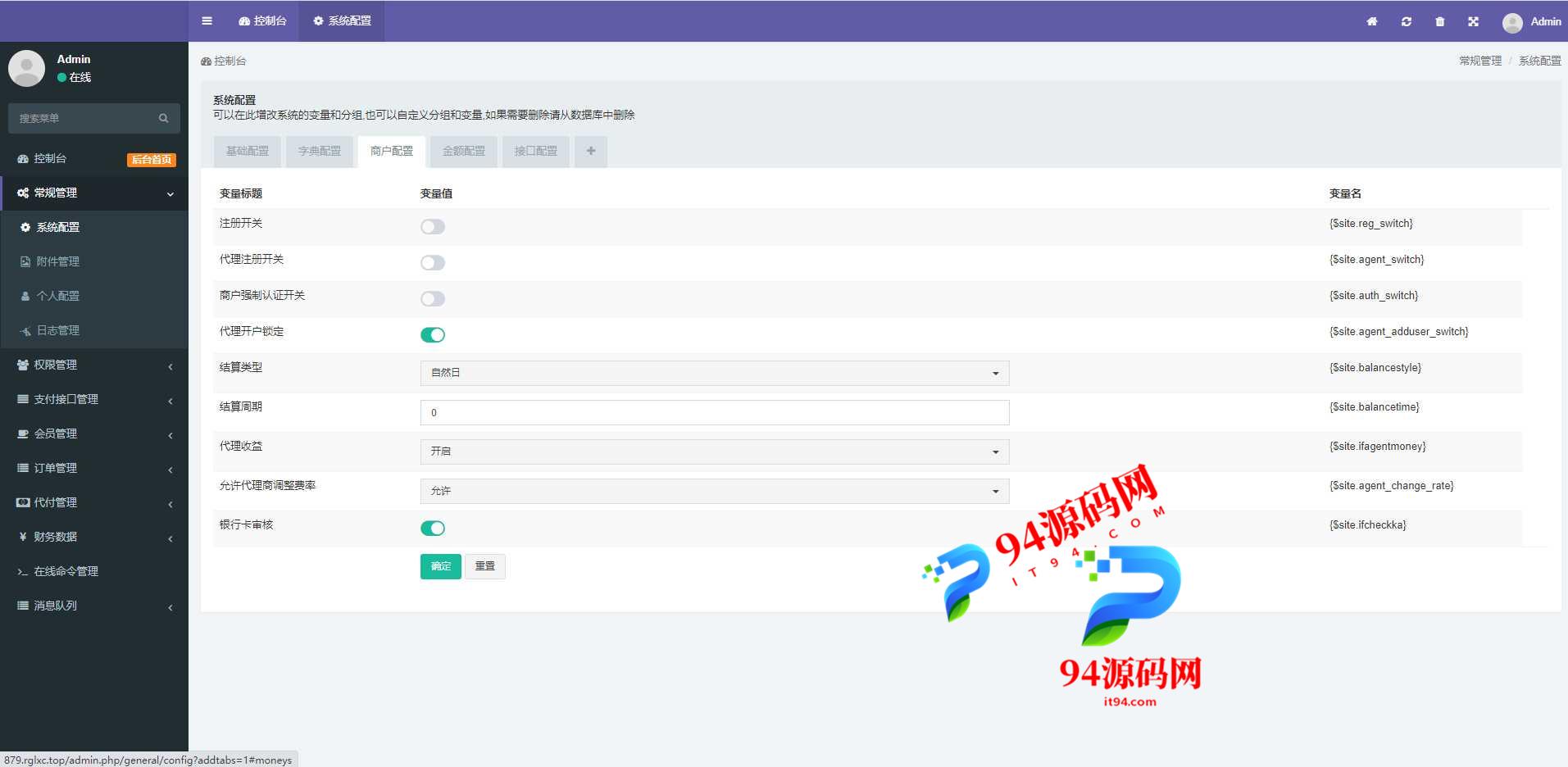
Task: Expand the 代付管理 chevron
Action: (170, 504)
